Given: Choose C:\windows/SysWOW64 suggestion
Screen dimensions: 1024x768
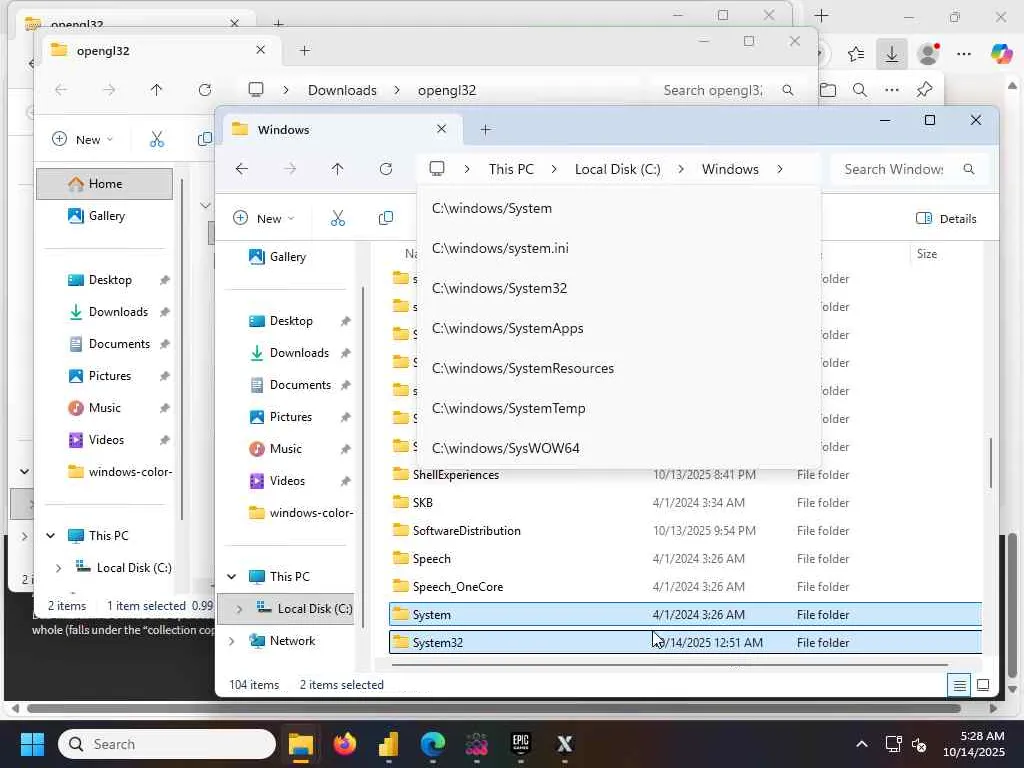Looking at the screenshot, I should click(x=618, y=448).
